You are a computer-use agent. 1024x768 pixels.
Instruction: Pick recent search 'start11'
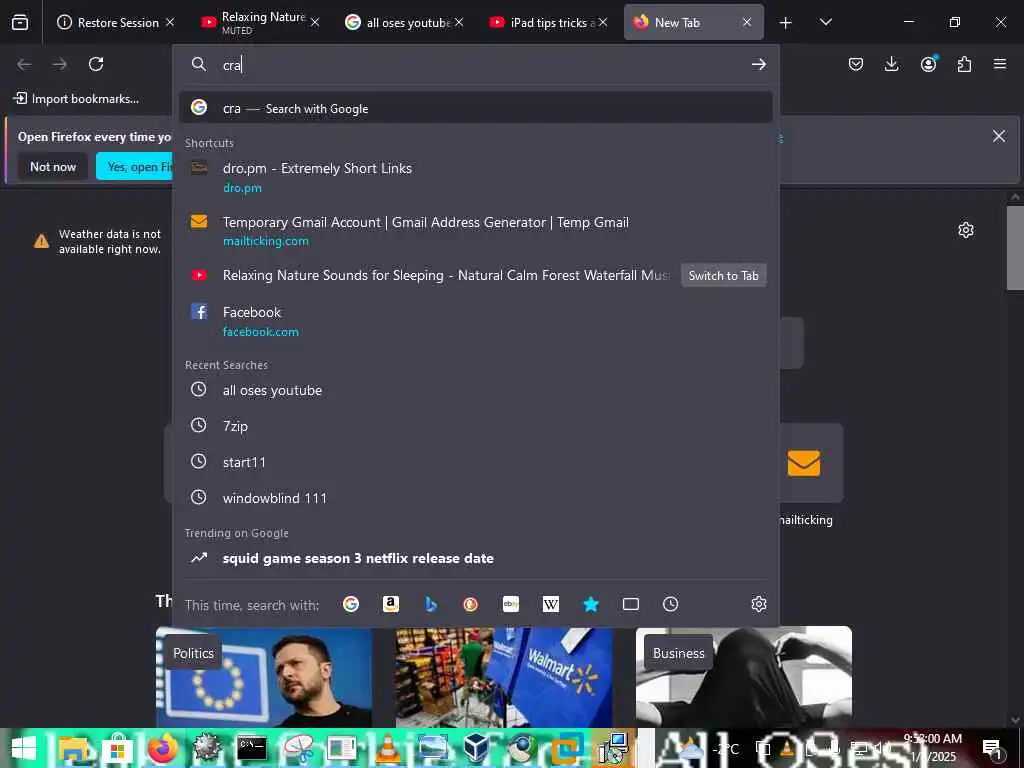point(475,462)
